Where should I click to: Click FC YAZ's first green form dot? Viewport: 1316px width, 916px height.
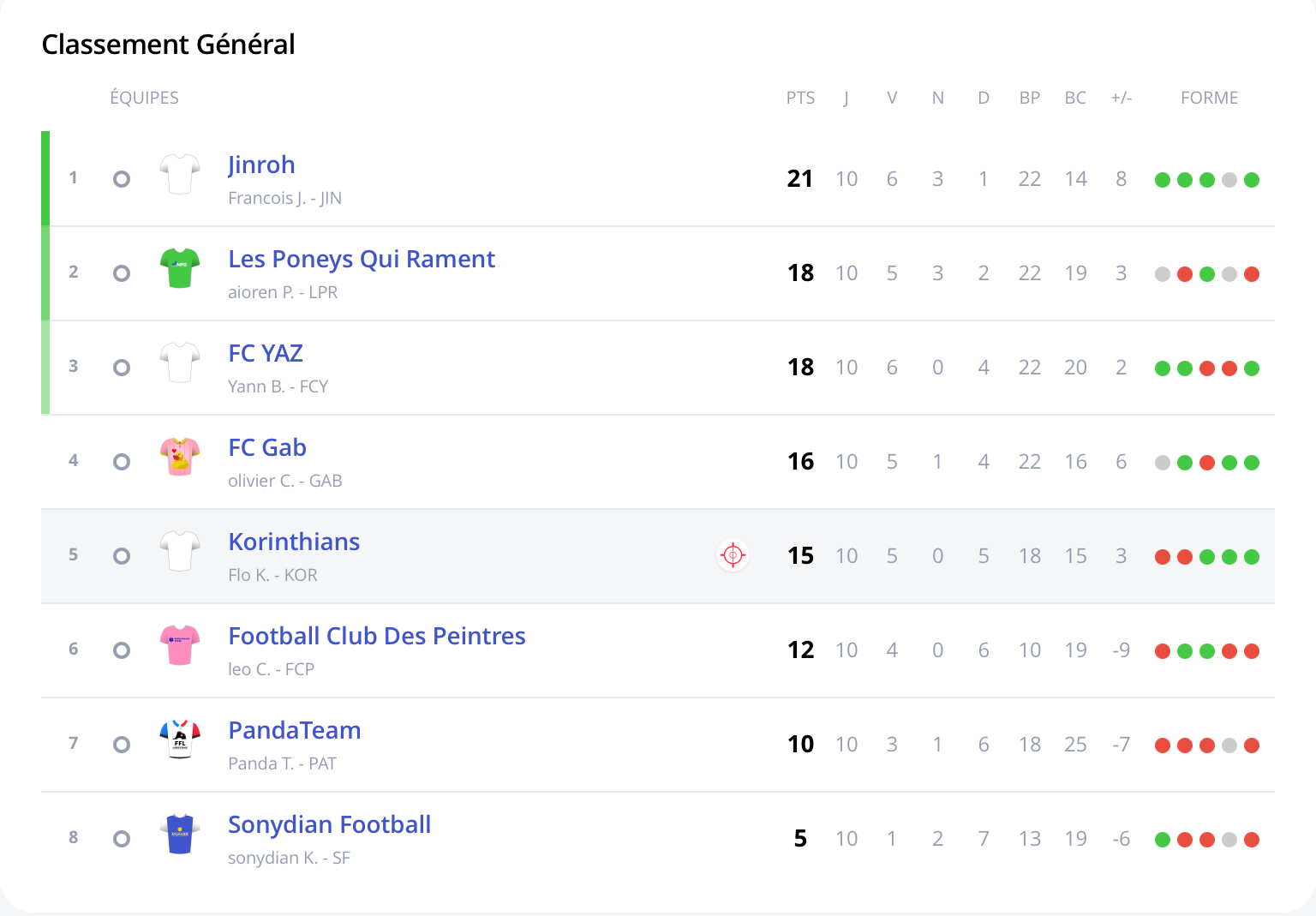click(1163, 368)
